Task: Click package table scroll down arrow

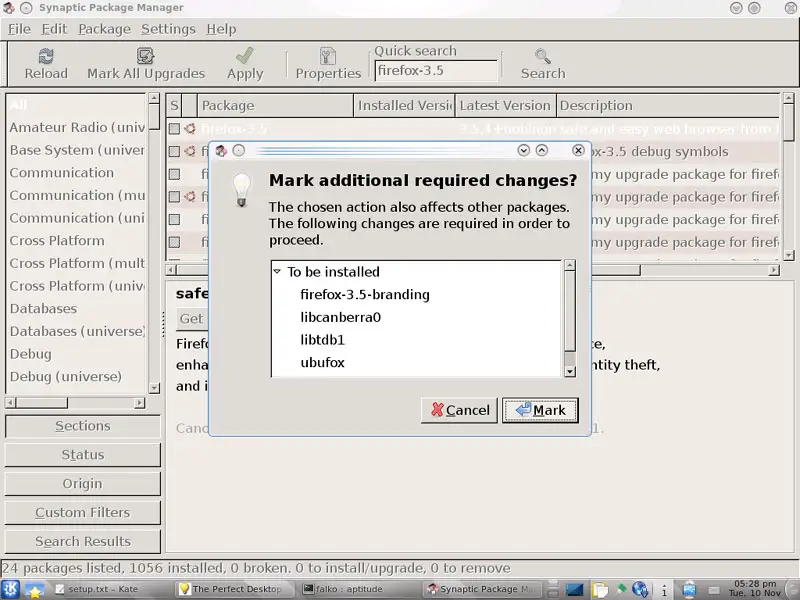Action: pyautogui.click(x=788, y=255)
